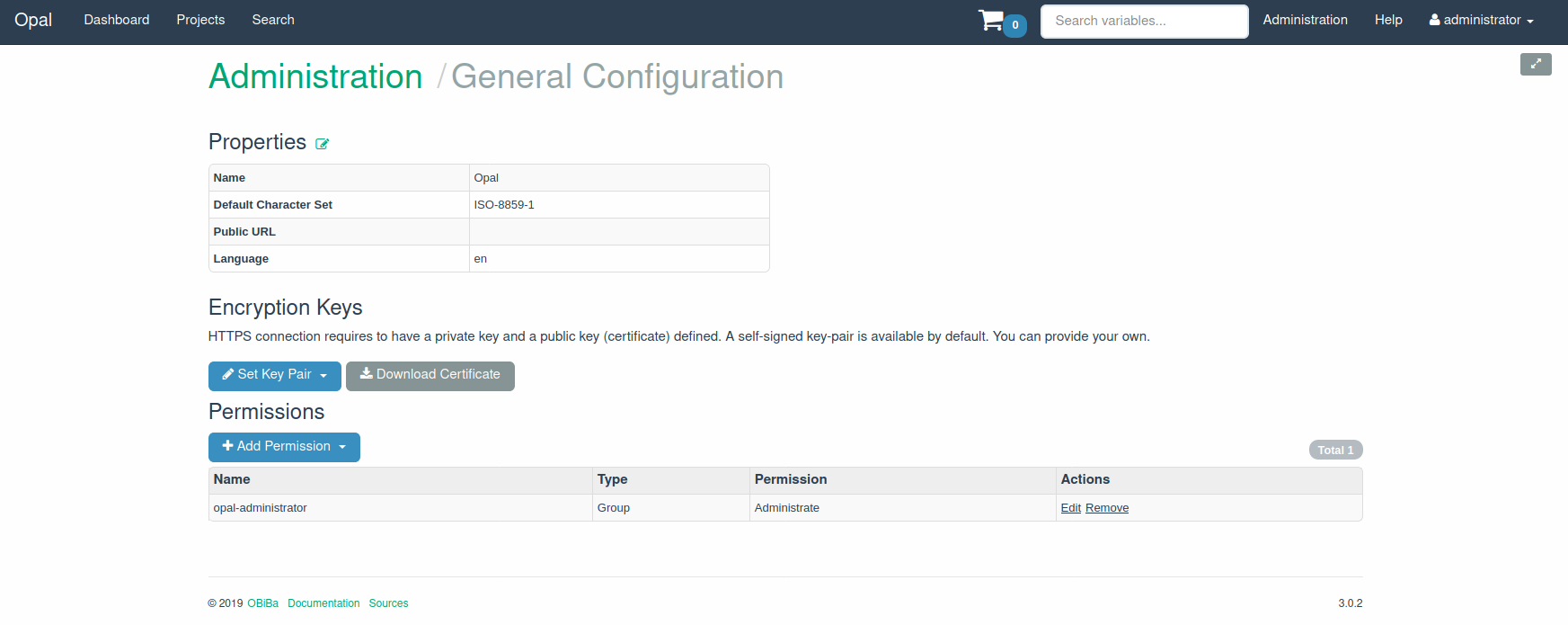Open the Documentation footer link
Image resolution: width=1568 pixels, height=625 pixels.
323,603
